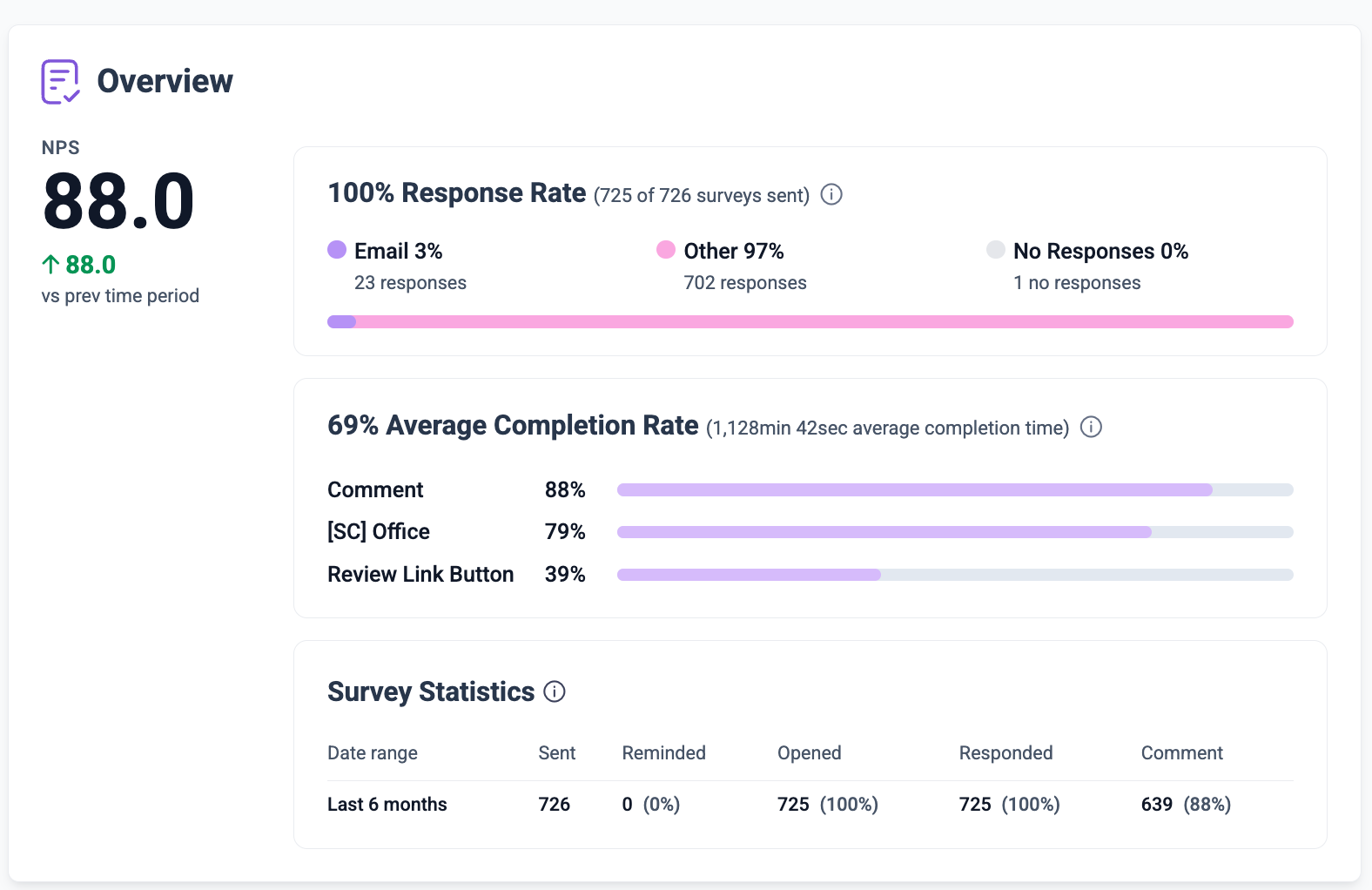Select the grey No Responses legend dot
Screen dimensions: 1372x890
[996, 250]
